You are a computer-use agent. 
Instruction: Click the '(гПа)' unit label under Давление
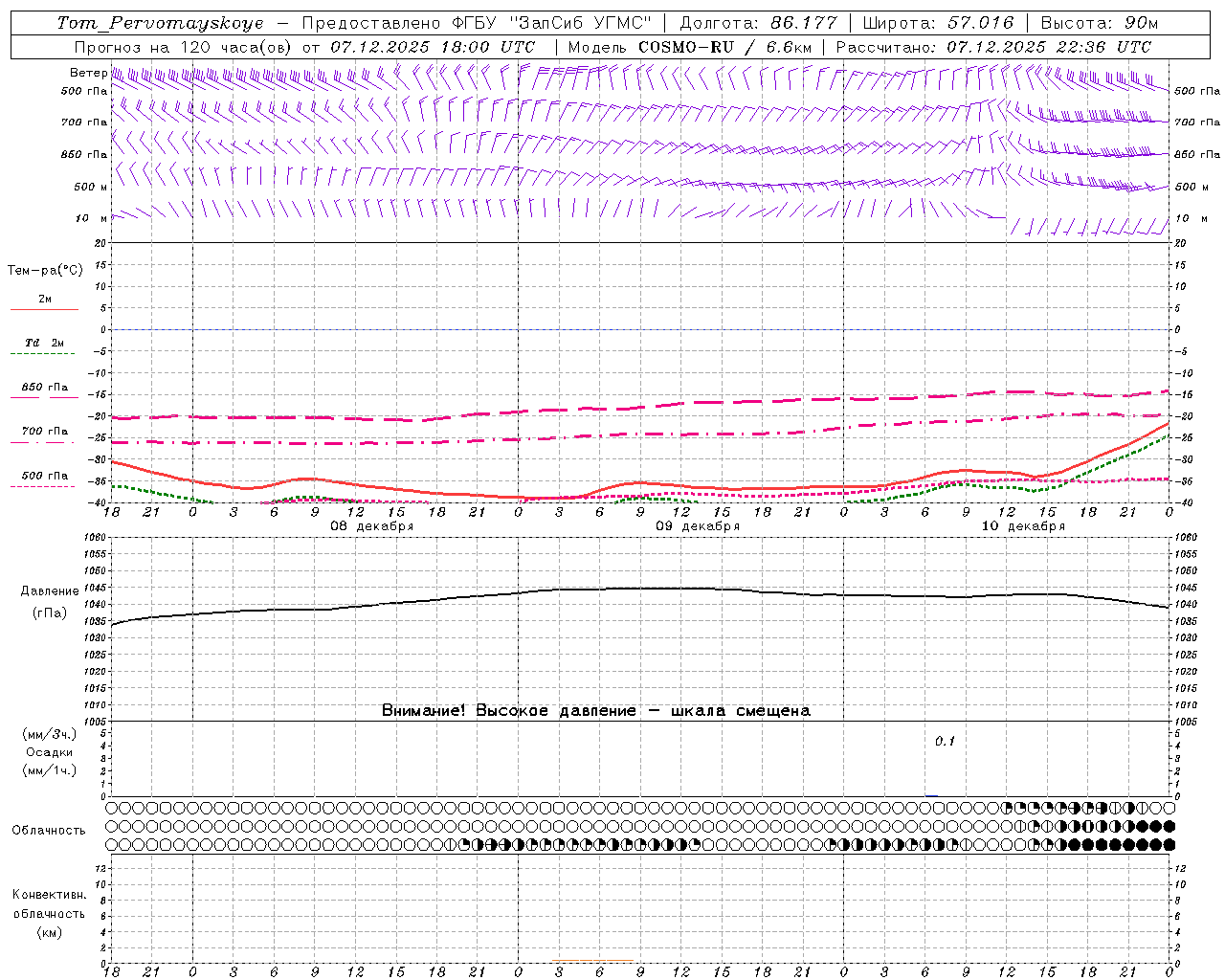click(x=50, y=613)
